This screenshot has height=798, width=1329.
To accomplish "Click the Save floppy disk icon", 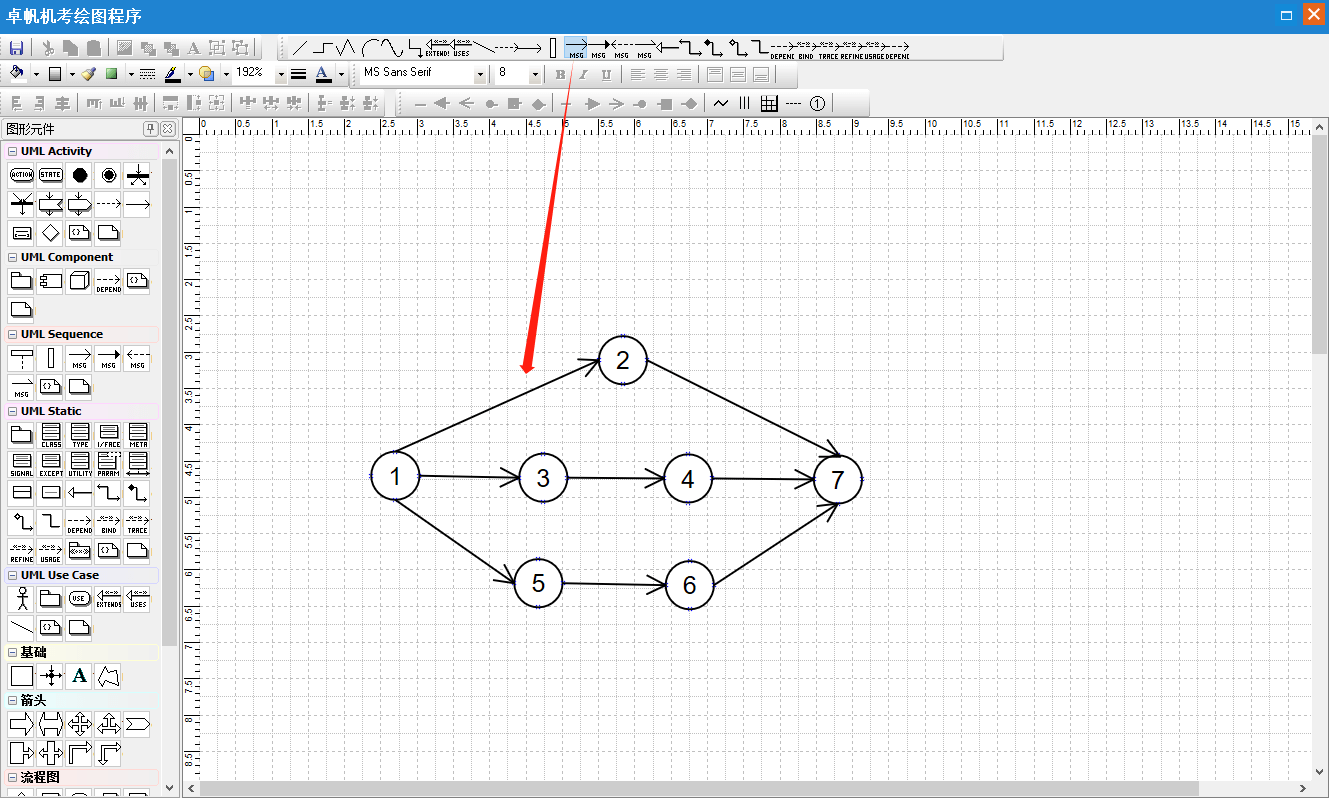I will [16, 47].
